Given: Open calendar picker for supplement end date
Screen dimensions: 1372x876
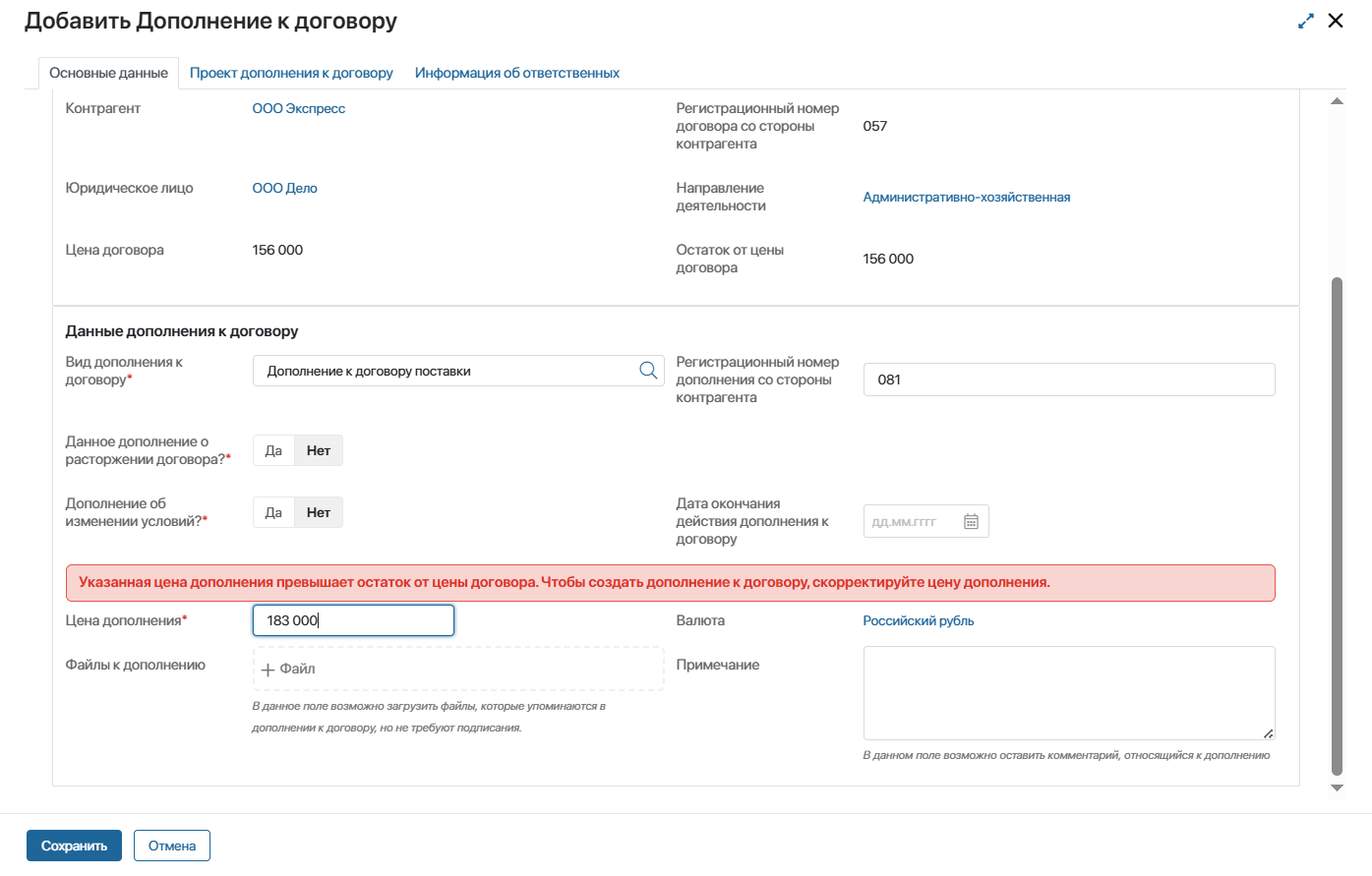Looking at the screenshot, I should pos(971,522).
